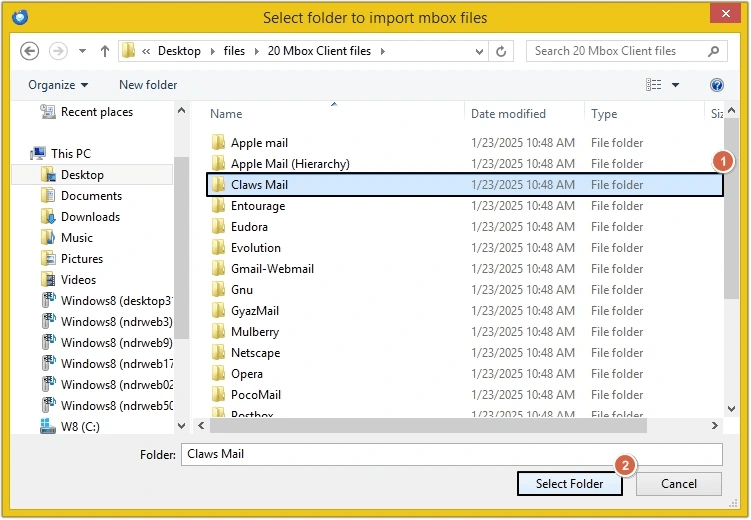Click file list scroll right arrow

pyautogui.click(x=715, y=425)
